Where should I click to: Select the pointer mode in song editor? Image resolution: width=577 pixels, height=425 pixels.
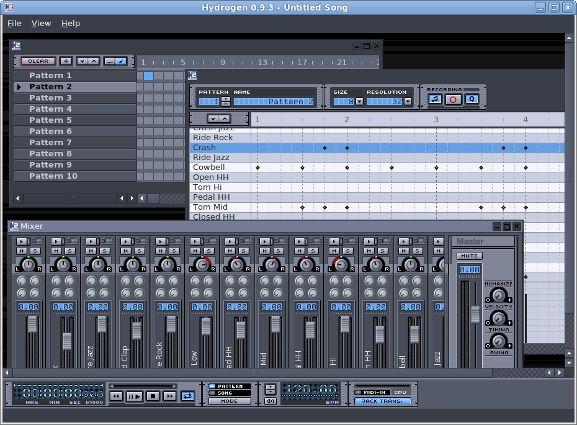109,61
